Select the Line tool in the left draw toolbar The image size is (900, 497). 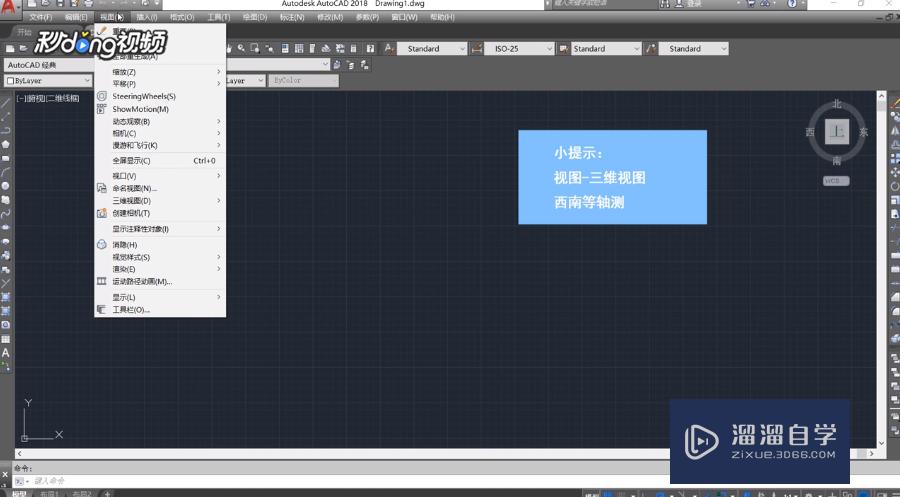pyautogui.click(x=5, y=103)
